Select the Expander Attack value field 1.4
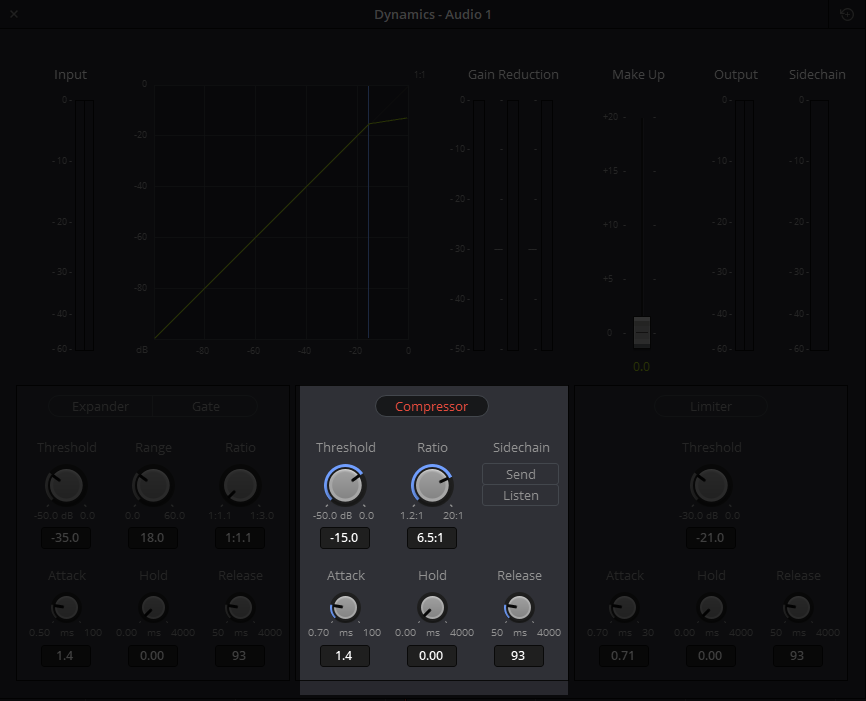This screenshot has width=866, height=701. point(66,656)
